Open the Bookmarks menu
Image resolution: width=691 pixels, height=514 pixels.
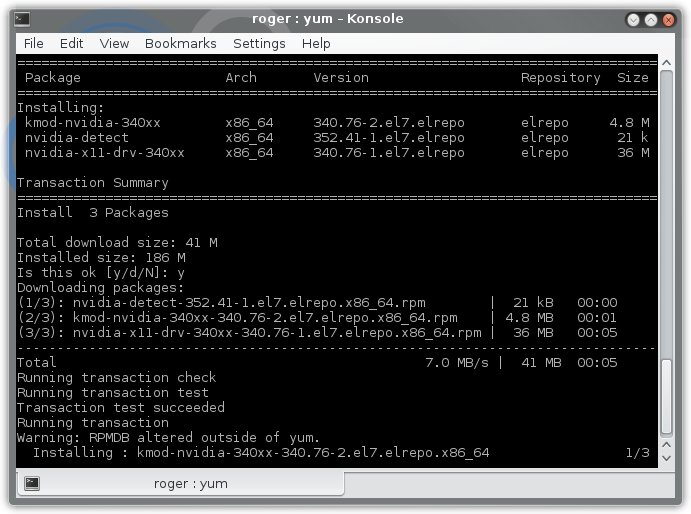[181, 44]
